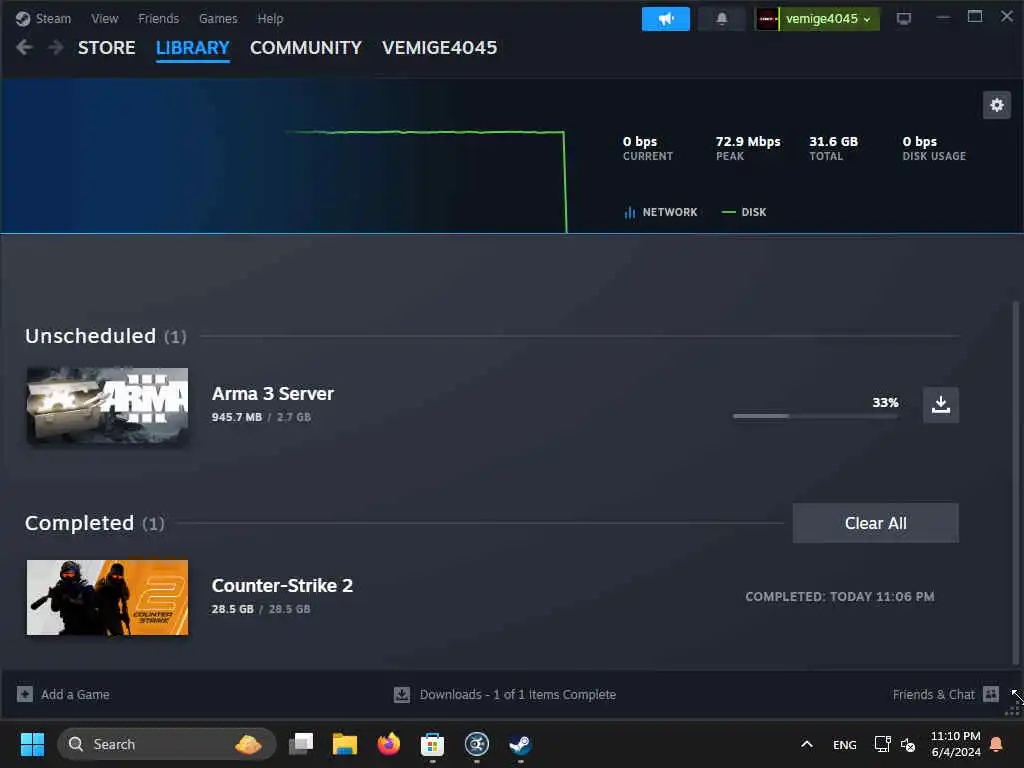Open Firefox from the taskbar

tap(389, 744)
